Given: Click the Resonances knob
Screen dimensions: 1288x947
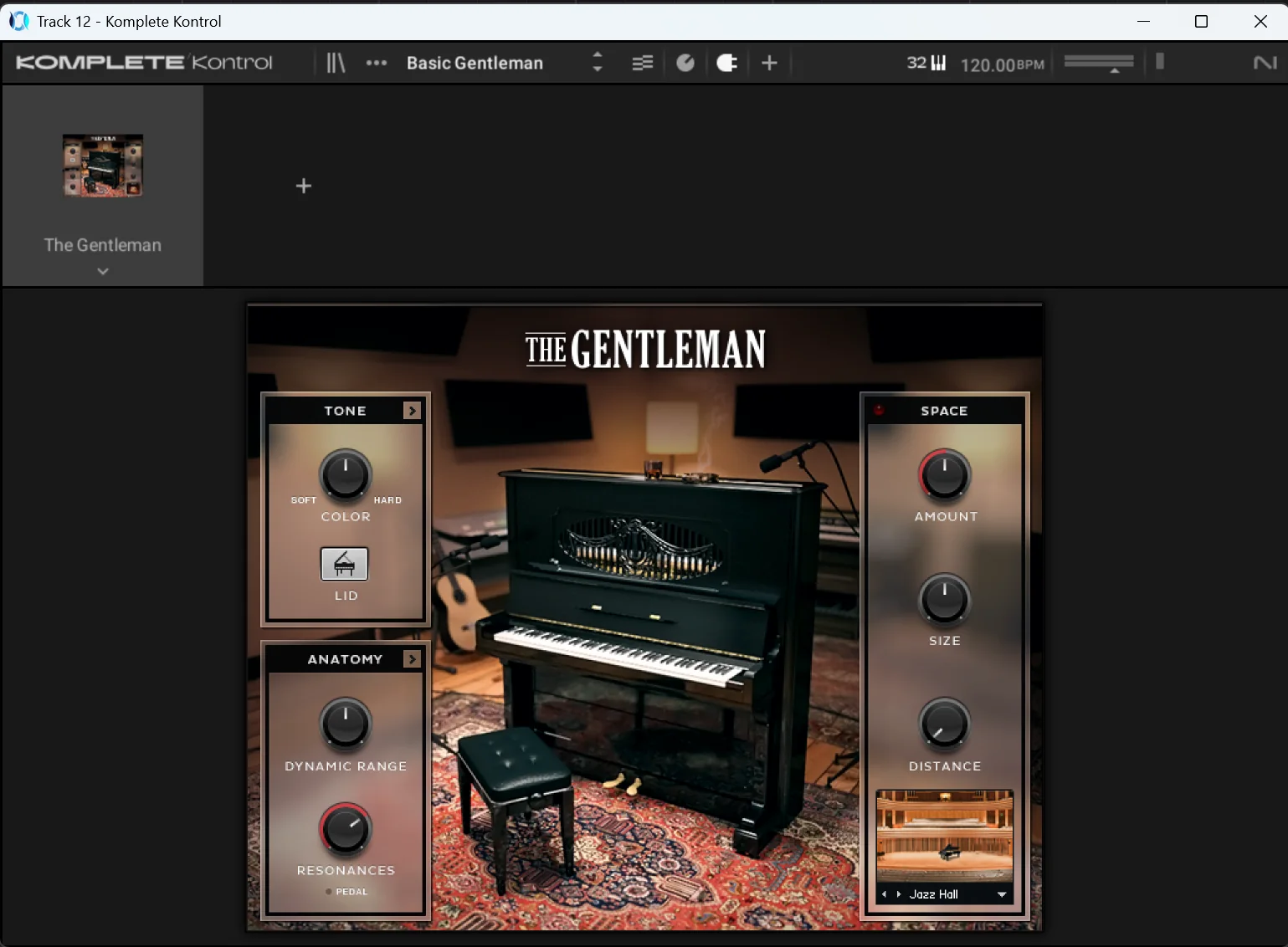Looking at the screenshot, I should [x=346, y=828].
